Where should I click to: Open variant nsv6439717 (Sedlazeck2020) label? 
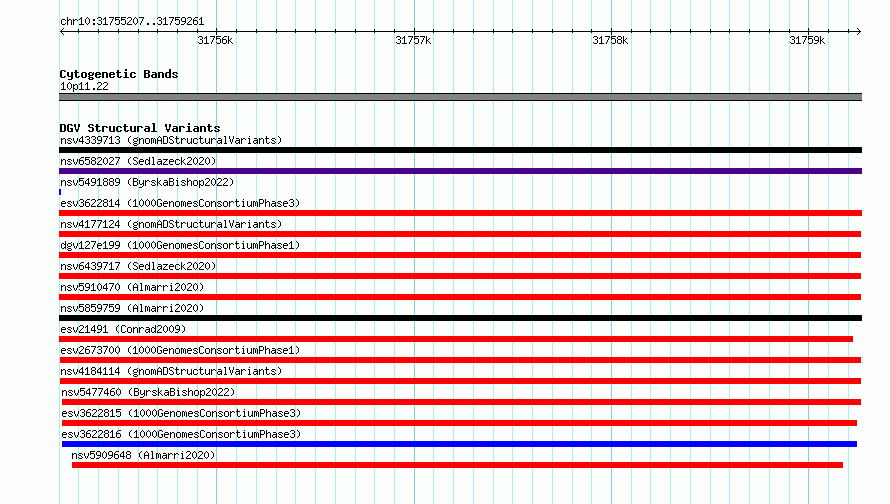point(138,266)
